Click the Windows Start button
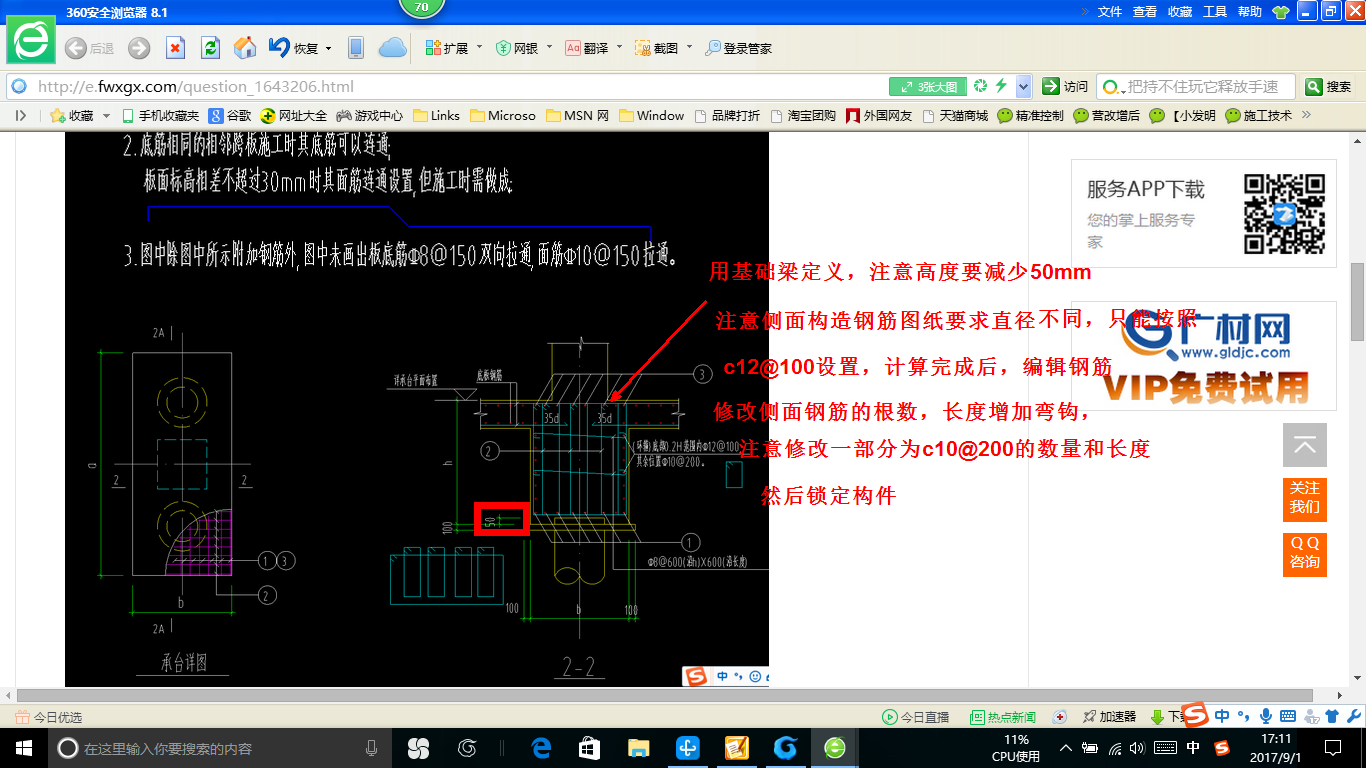The width and height of the screenshot is (1366, 768). pyautogui.click(x=23, y=748)
